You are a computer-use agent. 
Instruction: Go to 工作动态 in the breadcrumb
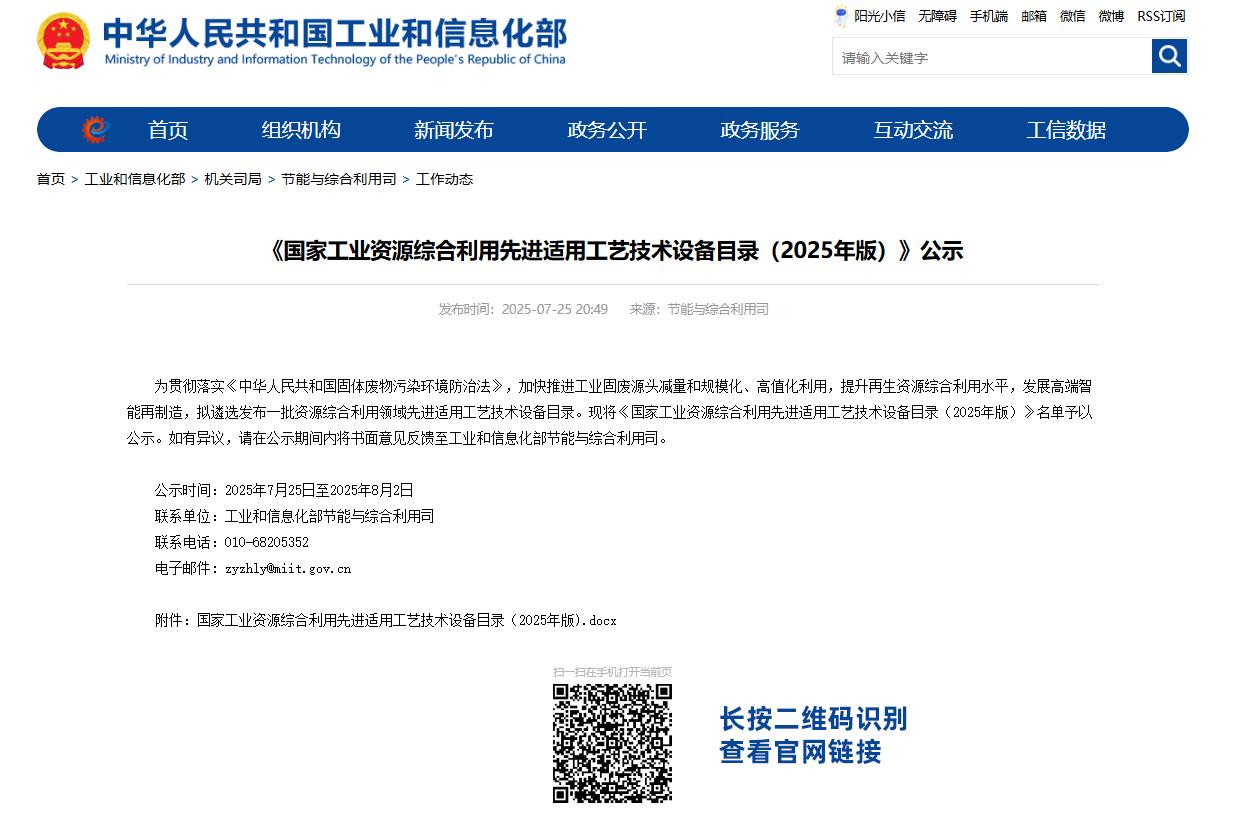(x=444, y=179)
